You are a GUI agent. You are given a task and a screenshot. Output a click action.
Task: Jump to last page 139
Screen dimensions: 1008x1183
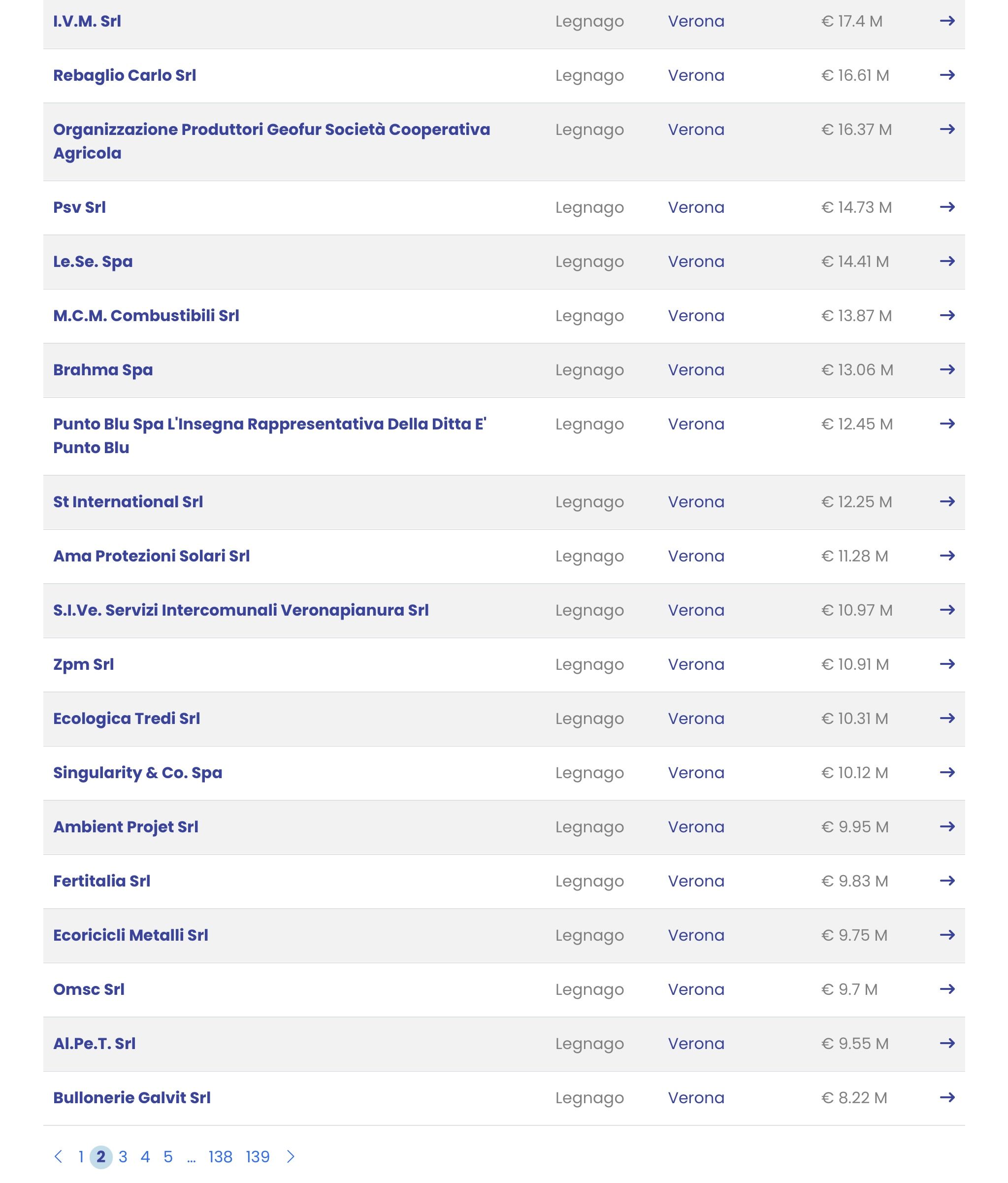pos(258,1157)
